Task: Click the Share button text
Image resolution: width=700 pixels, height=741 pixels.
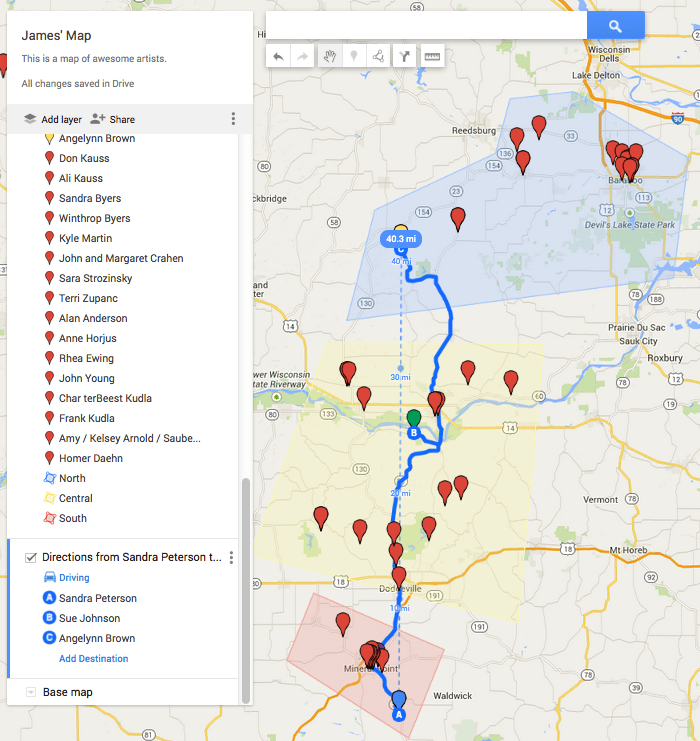Action: [x=122, y=120]
